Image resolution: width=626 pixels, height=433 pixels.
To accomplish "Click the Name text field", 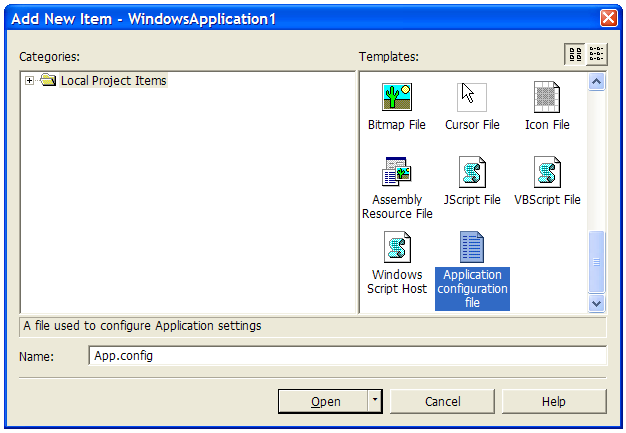I will [346, 356].
